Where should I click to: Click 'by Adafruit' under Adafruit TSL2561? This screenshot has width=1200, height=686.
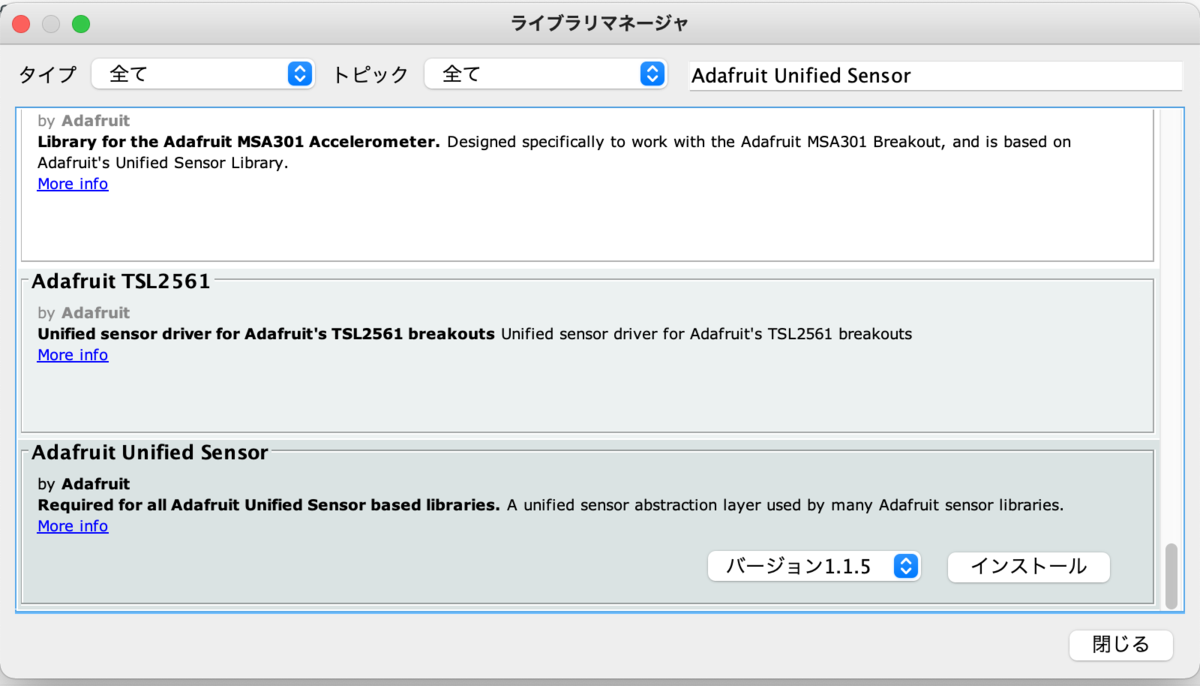(84, 313)
